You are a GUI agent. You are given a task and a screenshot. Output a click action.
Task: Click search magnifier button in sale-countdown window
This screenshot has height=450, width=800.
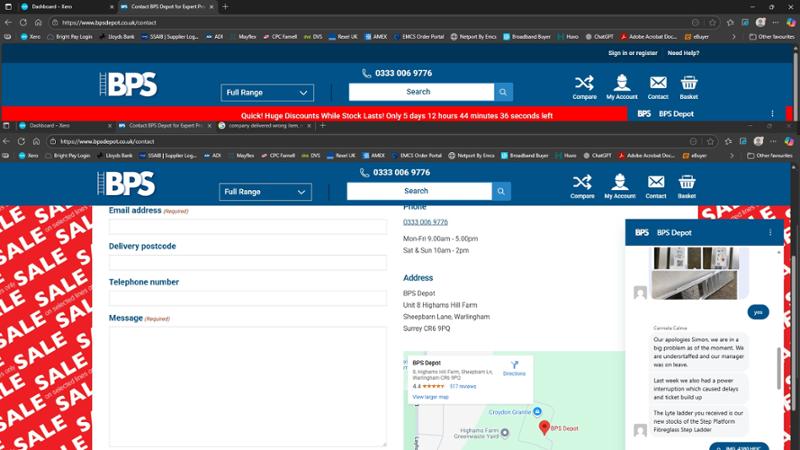coord(503,92)
